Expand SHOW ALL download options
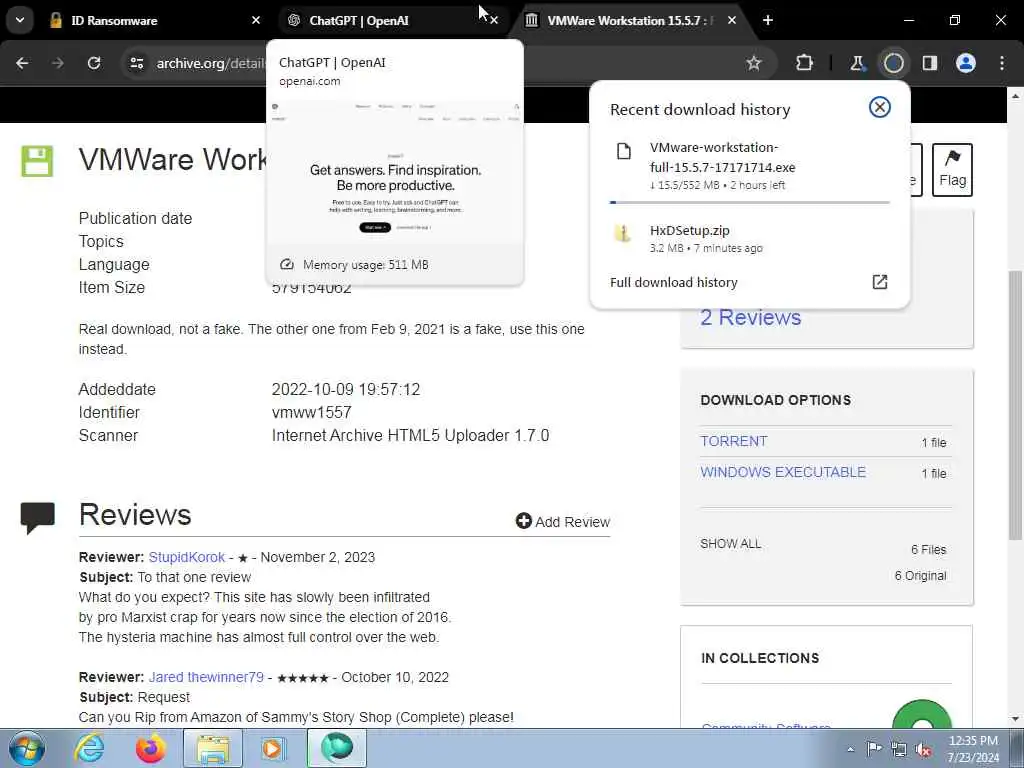Image resolution: width=1024 pixels, height=768 pixels. (x=730, y=543)
